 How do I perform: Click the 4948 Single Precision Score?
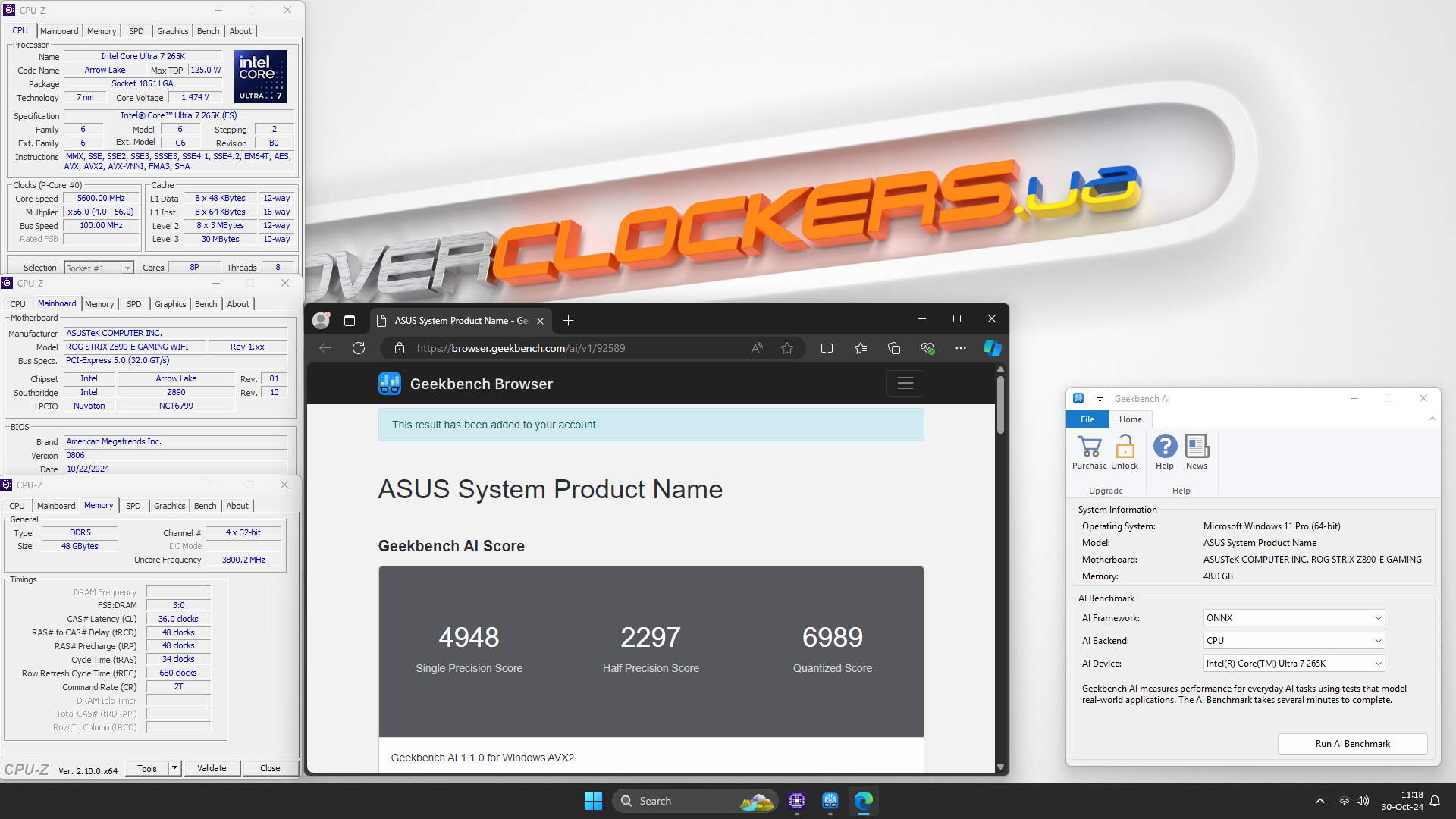(x=469, y=638)
